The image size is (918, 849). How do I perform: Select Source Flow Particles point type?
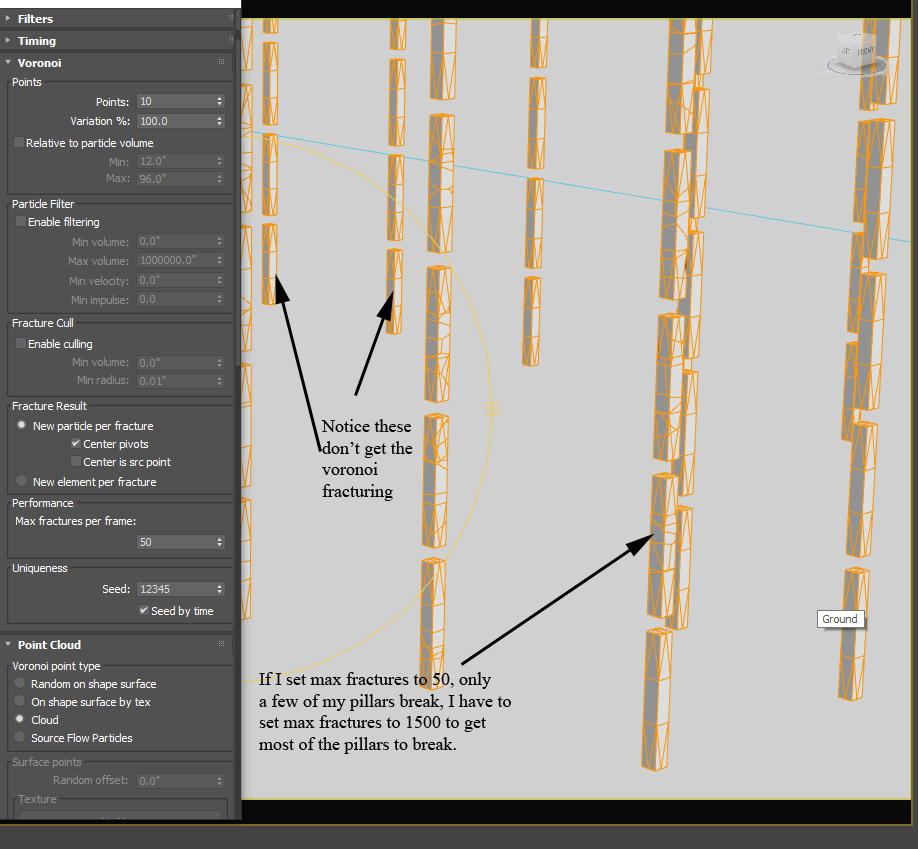pyautogui.click(x=22, y=738)
